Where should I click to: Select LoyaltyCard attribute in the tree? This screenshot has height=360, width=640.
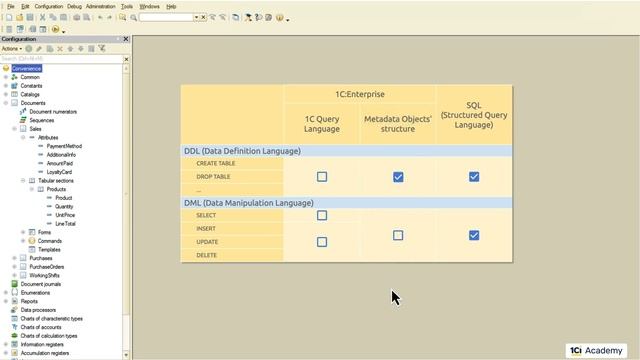[59, 172]
